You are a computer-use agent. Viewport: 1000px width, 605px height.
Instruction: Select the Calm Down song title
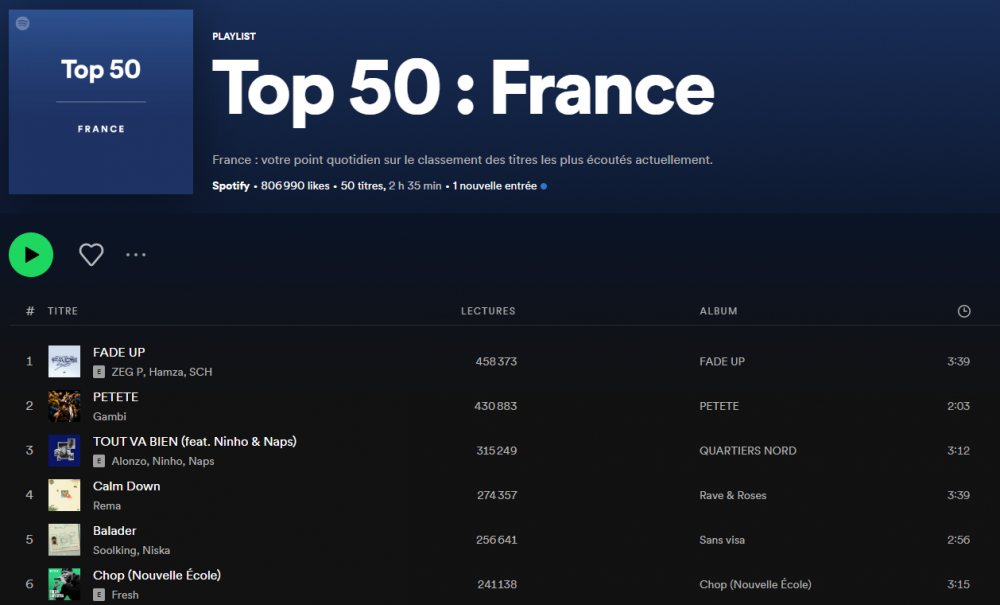pyautogui.click(x=126, y=486)
